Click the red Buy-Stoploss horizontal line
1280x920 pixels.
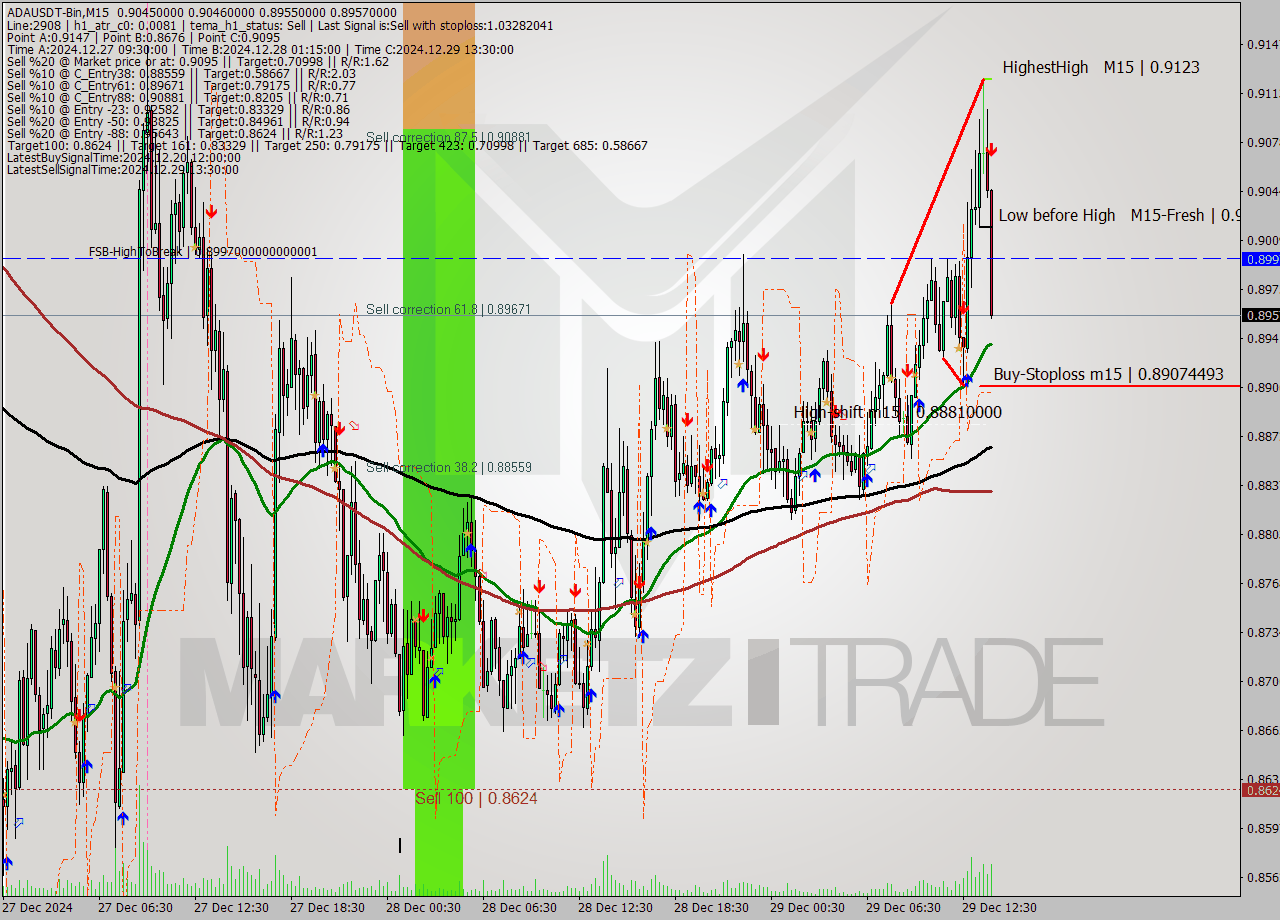coord(1109,385)
